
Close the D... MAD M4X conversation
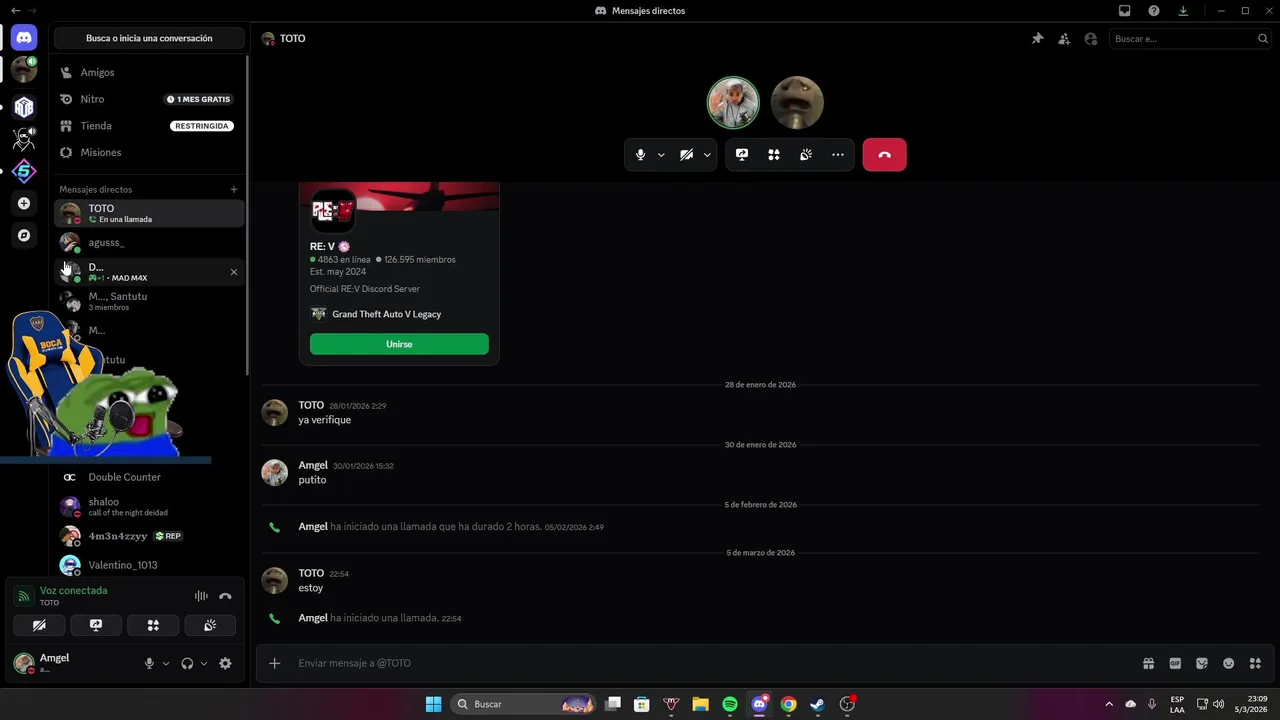[x=234, y=272]
